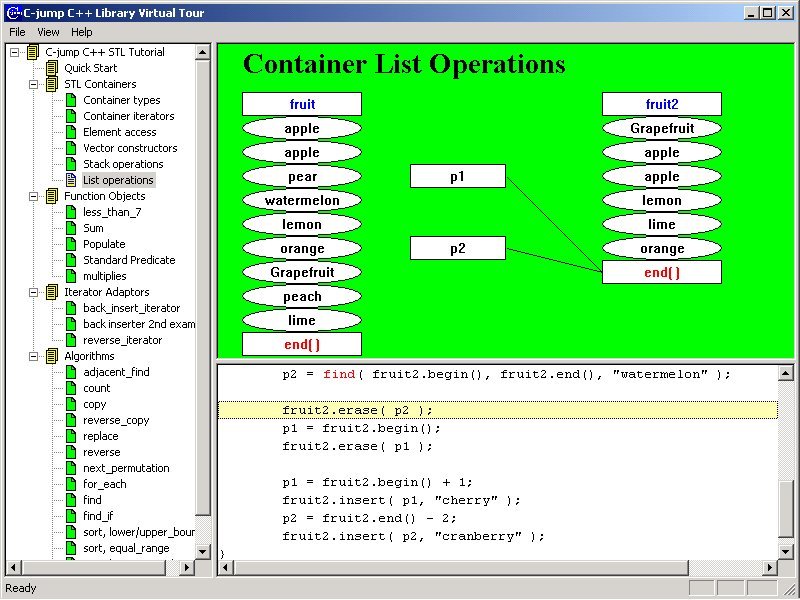Viewport: 800px width, 600px height.
Task: Collapse the C-jump C++ STL Tutorial root node
Action: (14, 52)
